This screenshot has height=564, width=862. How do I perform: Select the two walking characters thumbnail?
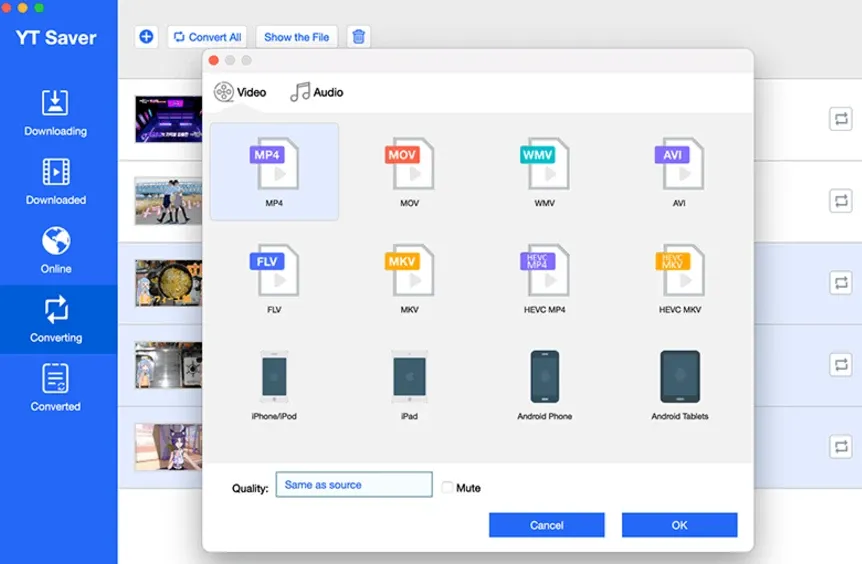tap(169, 201)
